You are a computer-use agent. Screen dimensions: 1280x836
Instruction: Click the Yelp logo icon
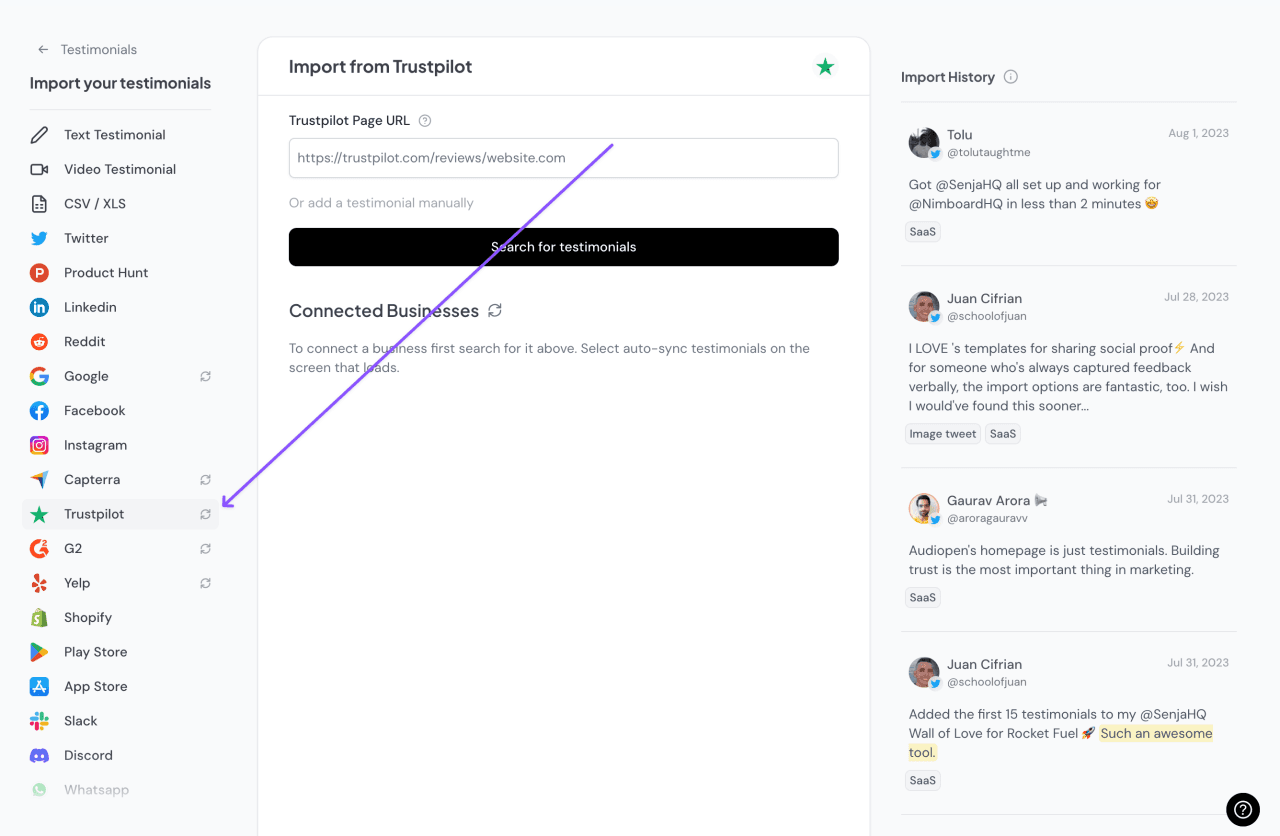click(x=39, y=583)
